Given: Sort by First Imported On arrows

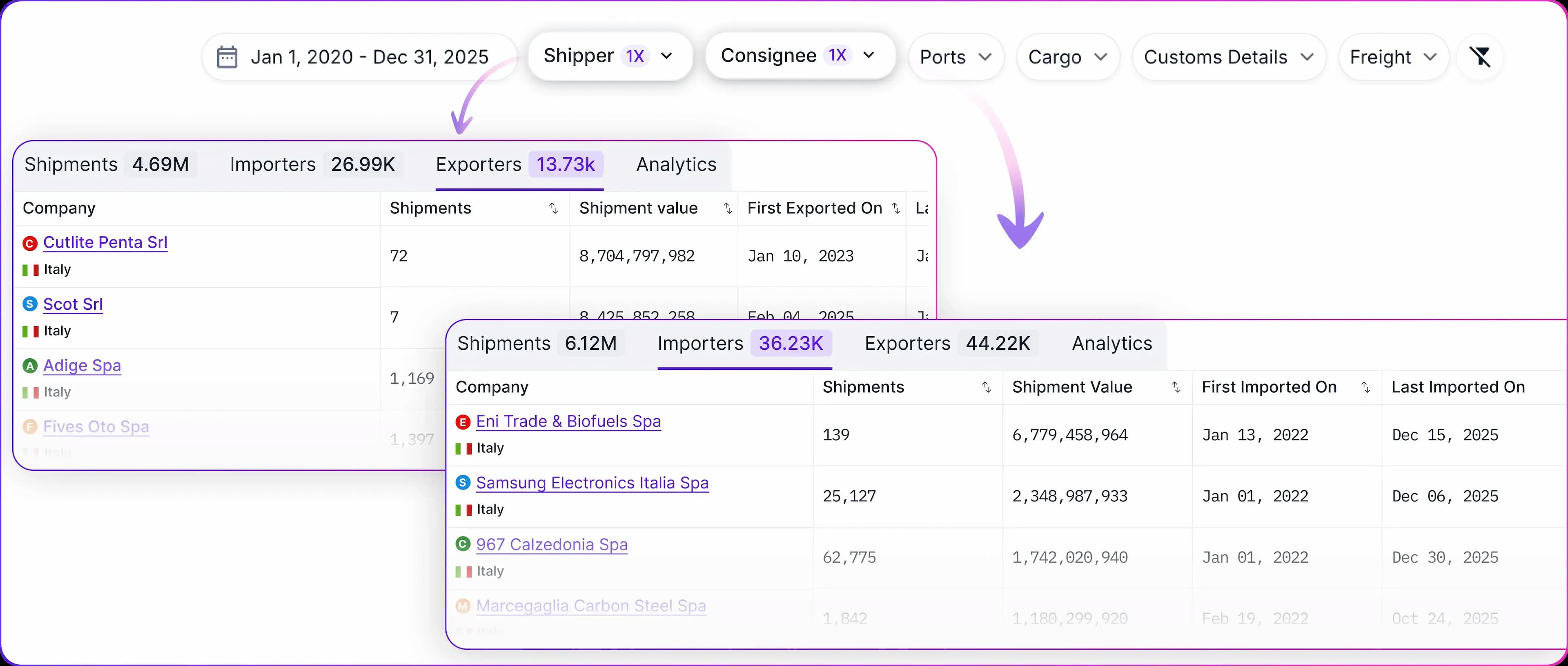Looking at the screenshot, I should [x=1365, y=387].
